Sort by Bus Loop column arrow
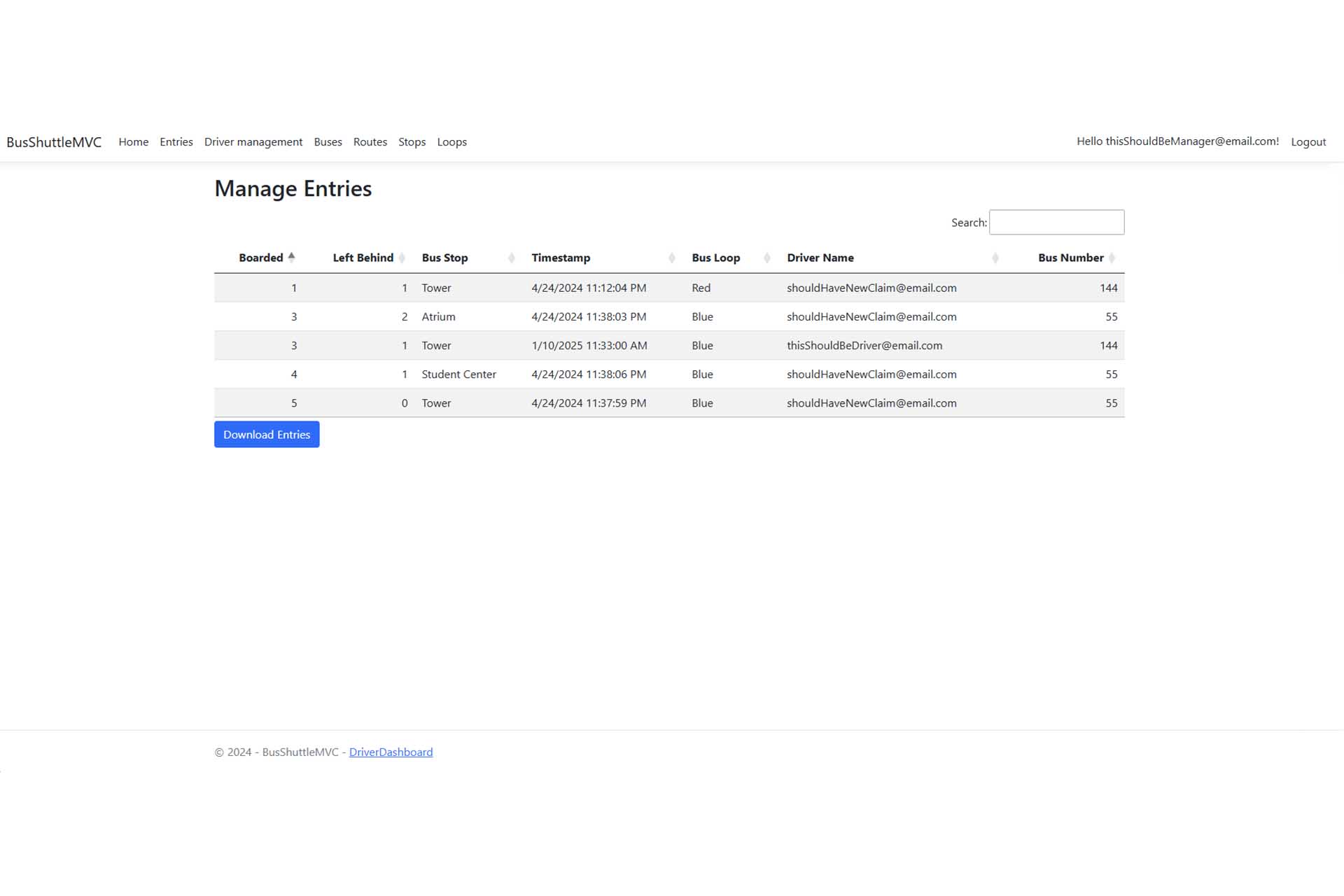Viewport: 1344px width, 896px height. pyautogui.click(x=766, y=258)
